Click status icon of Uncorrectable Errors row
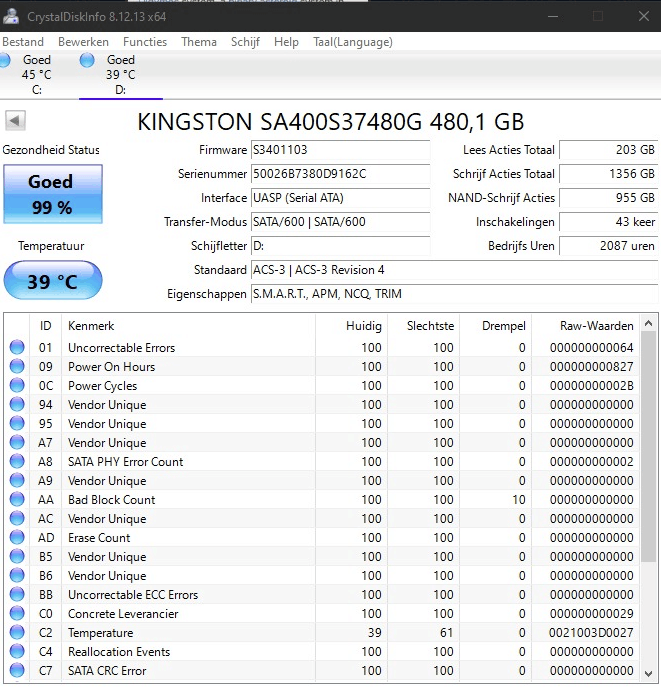Image resolution: width=661 pixels, height=687 pixels. 17,347
